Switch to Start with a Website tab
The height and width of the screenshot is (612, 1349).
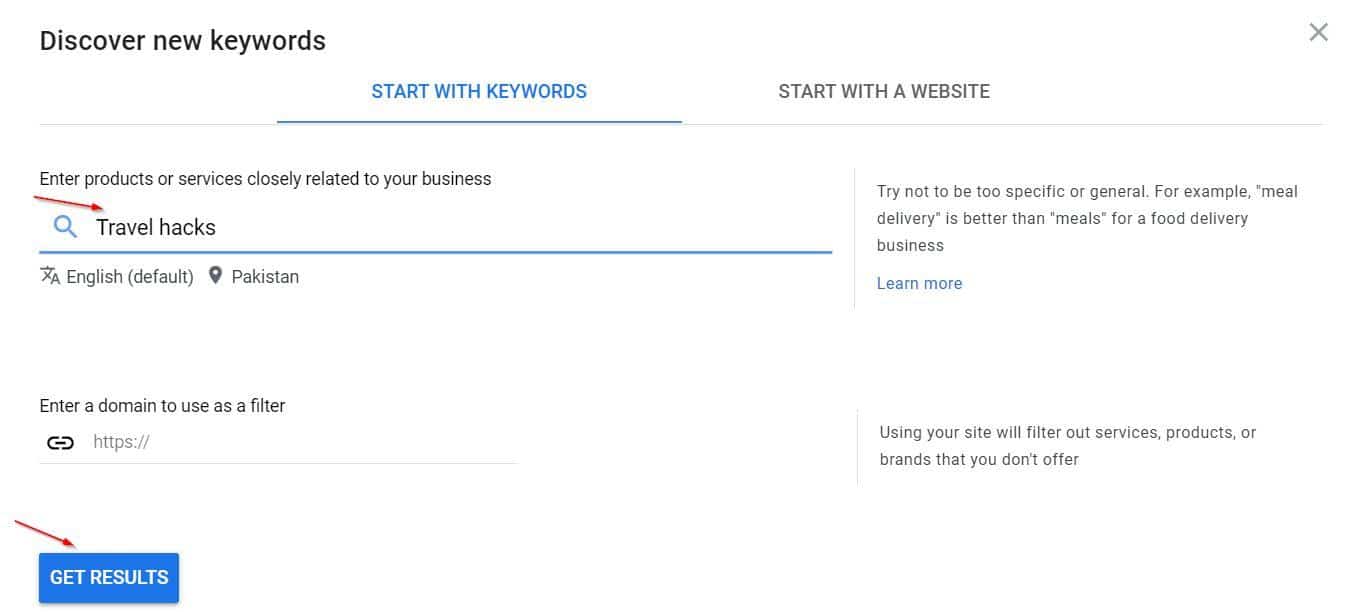pyautogui.click(x=884, y=92)
